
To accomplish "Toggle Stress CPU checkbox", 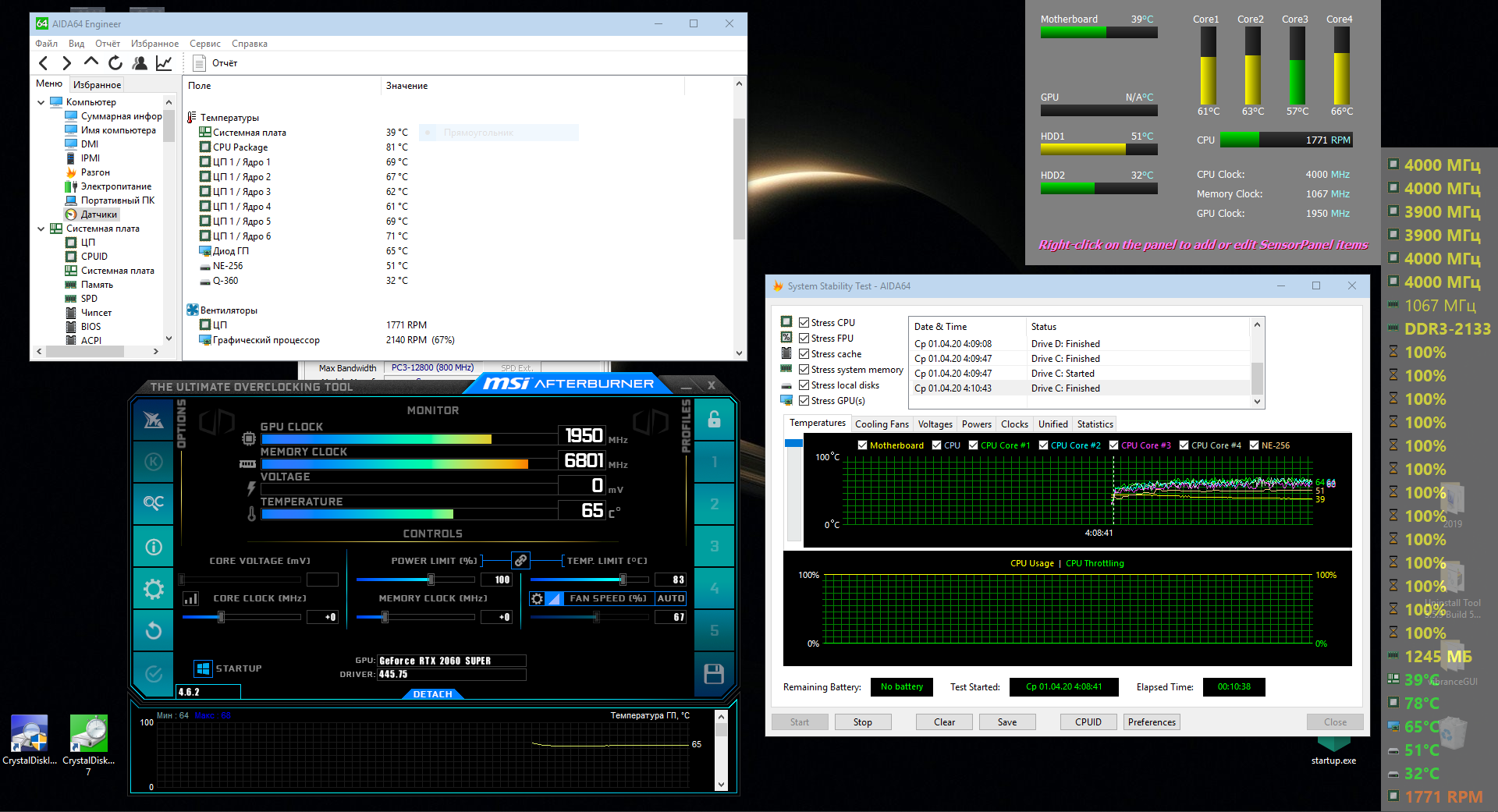I will [804, 323].
